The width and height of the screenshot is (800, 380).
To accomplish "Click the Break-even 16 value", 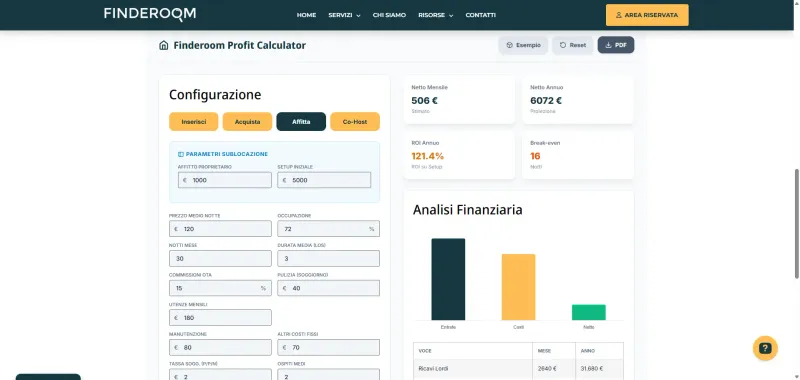I will 535,156.
